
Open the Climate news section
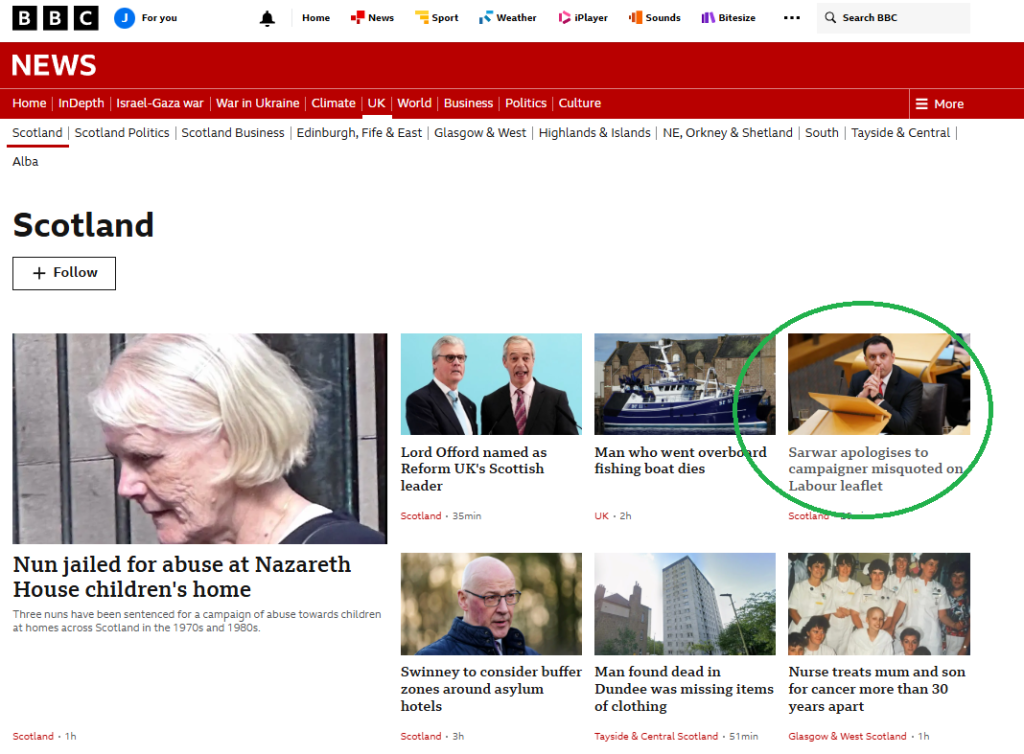[x=333, y=103]
